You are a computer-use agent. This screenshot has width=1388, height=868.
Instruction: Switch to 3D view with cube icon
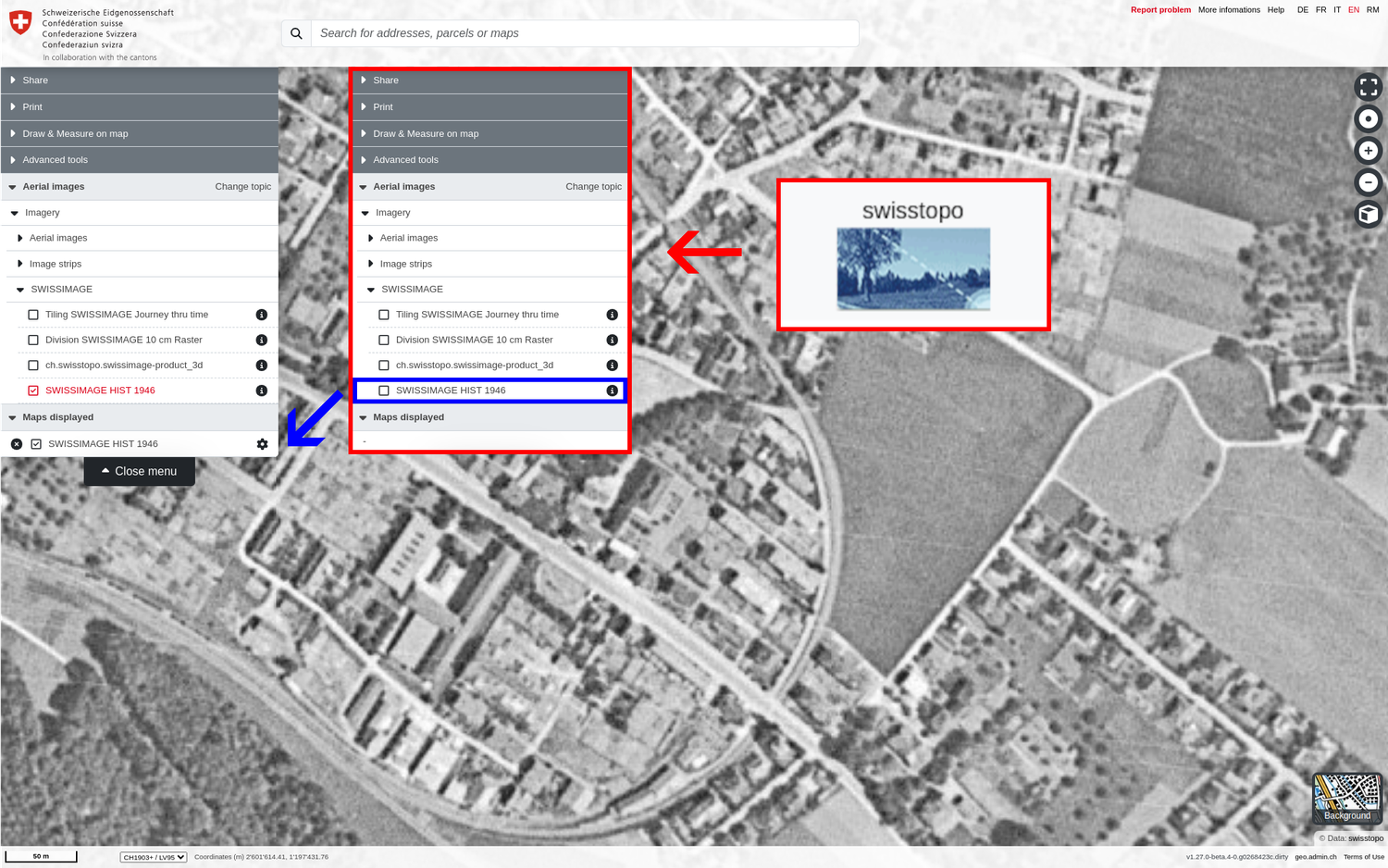1369,214
